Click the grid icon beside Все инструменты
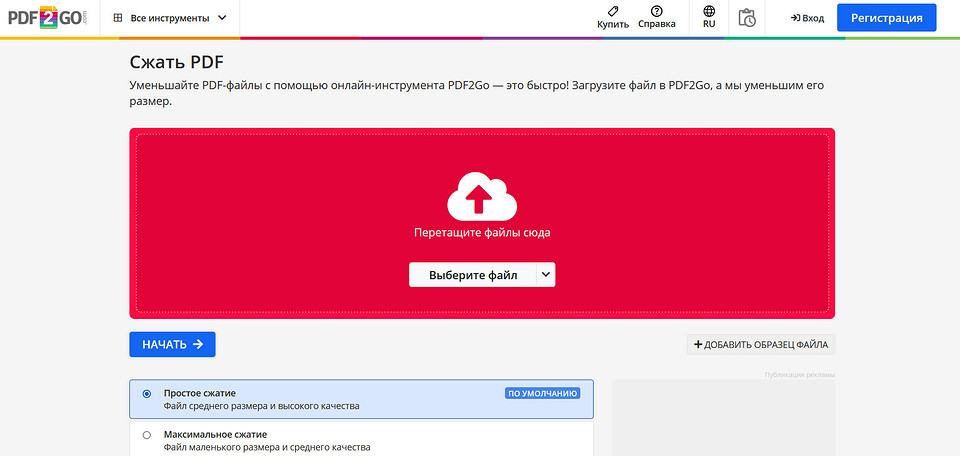Viewport: 960px width, 456px height. [x=118, y=18]
